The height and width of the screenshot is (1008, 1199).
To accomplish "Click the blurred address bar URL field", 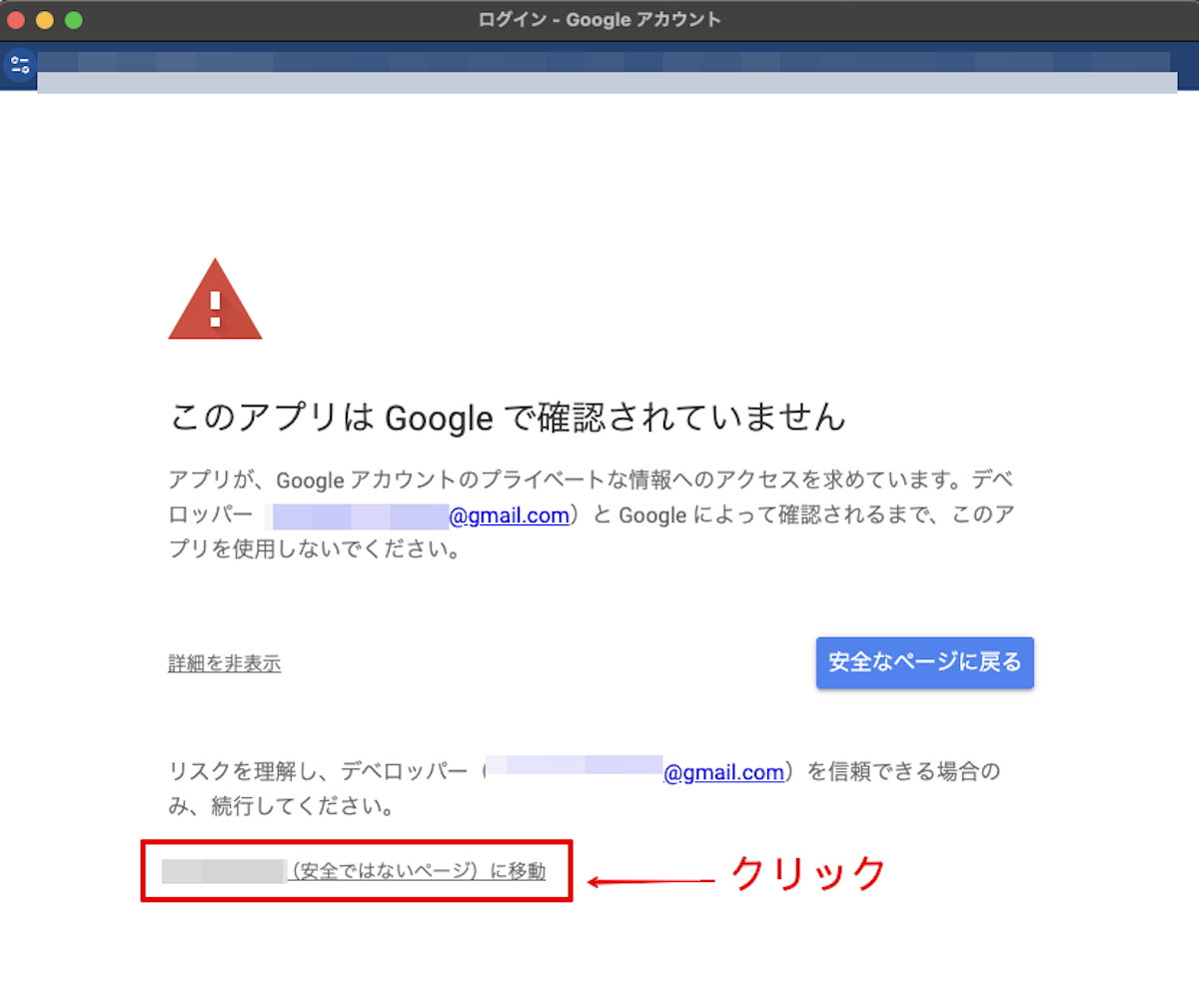I will click(606, 72).
